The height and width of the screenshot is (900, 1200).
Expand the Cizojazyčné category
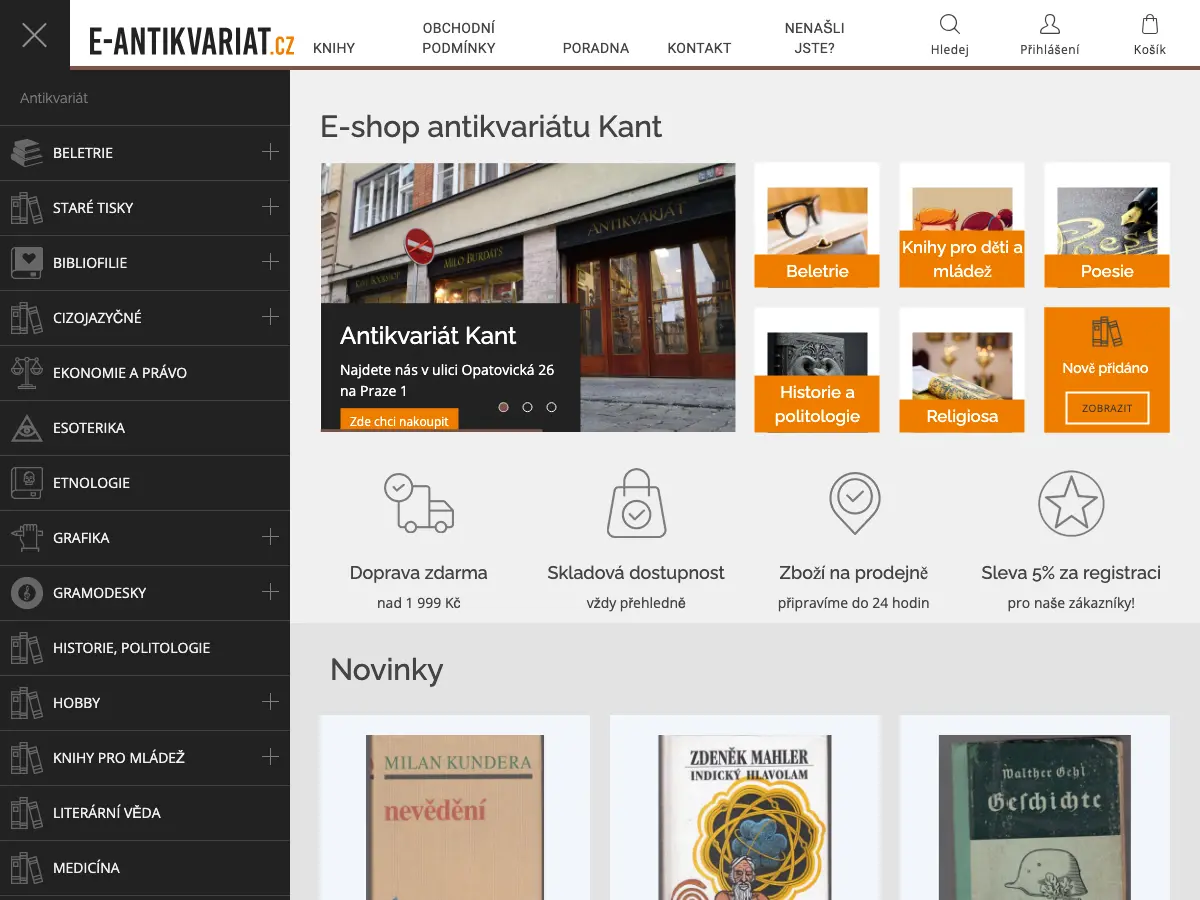pyautogui.click(x=270, y=317)
